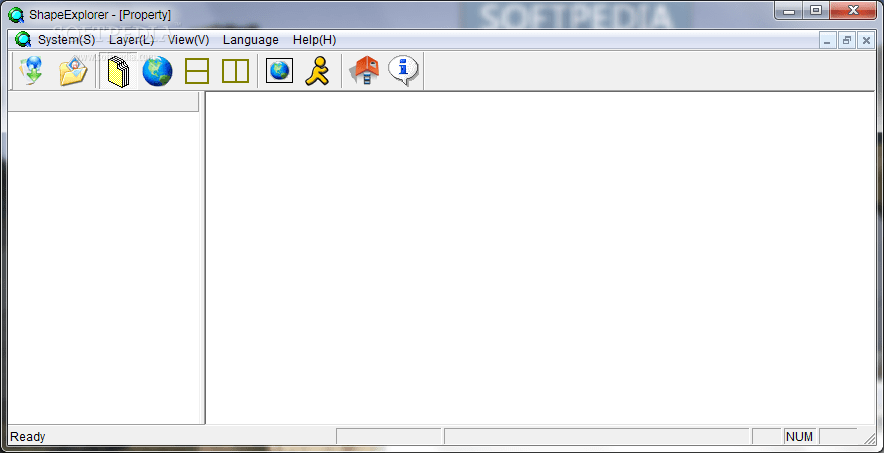Click the yellow running man icon

click(x=317, y=71)
